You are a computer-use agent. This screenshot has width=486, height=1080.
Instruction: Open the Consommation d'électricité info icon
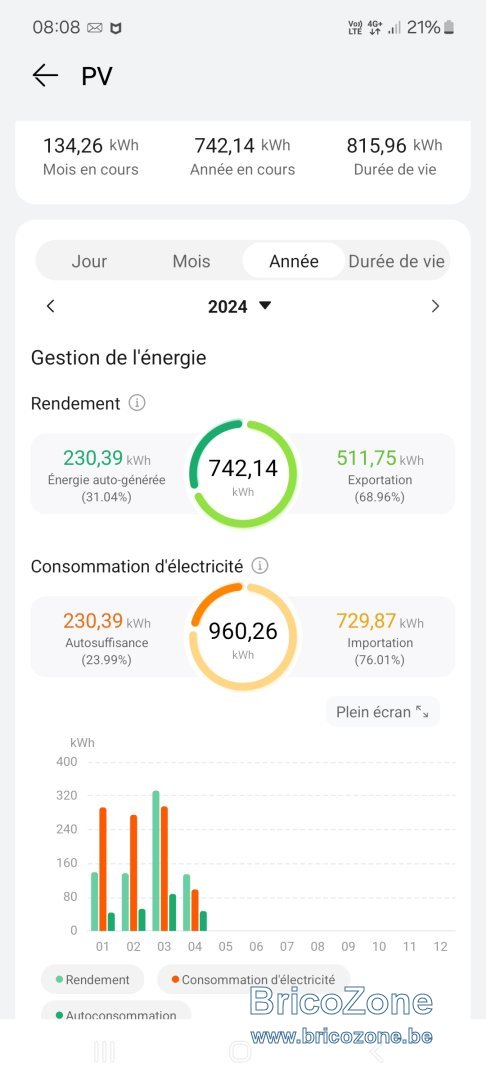(x=260, y=566)
